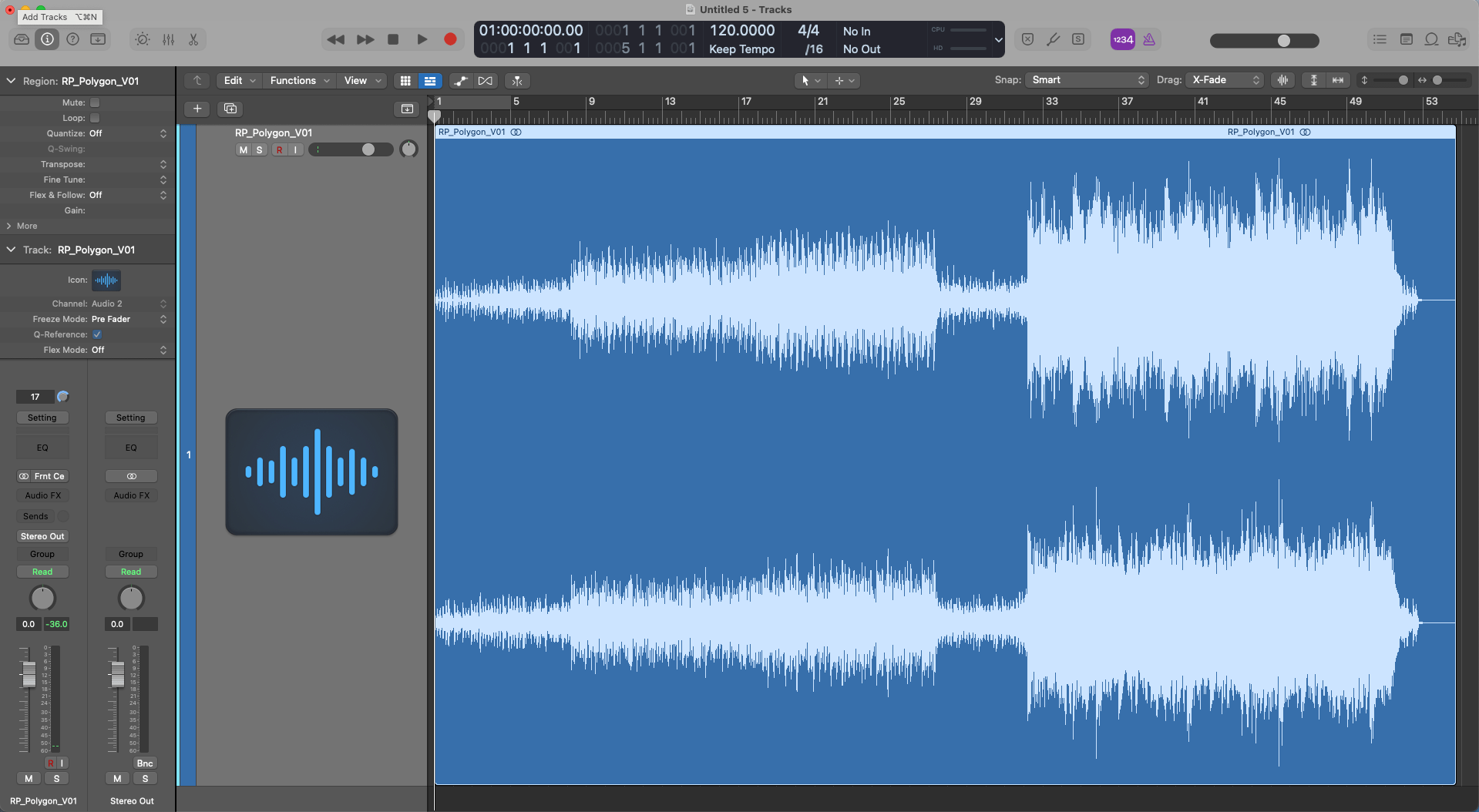This screenshot has width=1479, height=812.
Task: Click the Stereo Out button on the channel strip
Action: (42, 536)
